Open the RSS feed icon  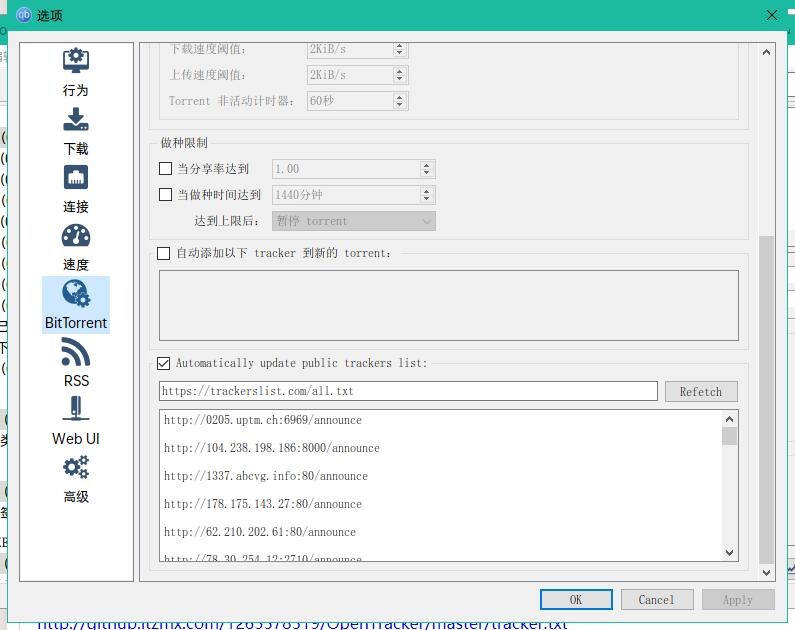76,352
